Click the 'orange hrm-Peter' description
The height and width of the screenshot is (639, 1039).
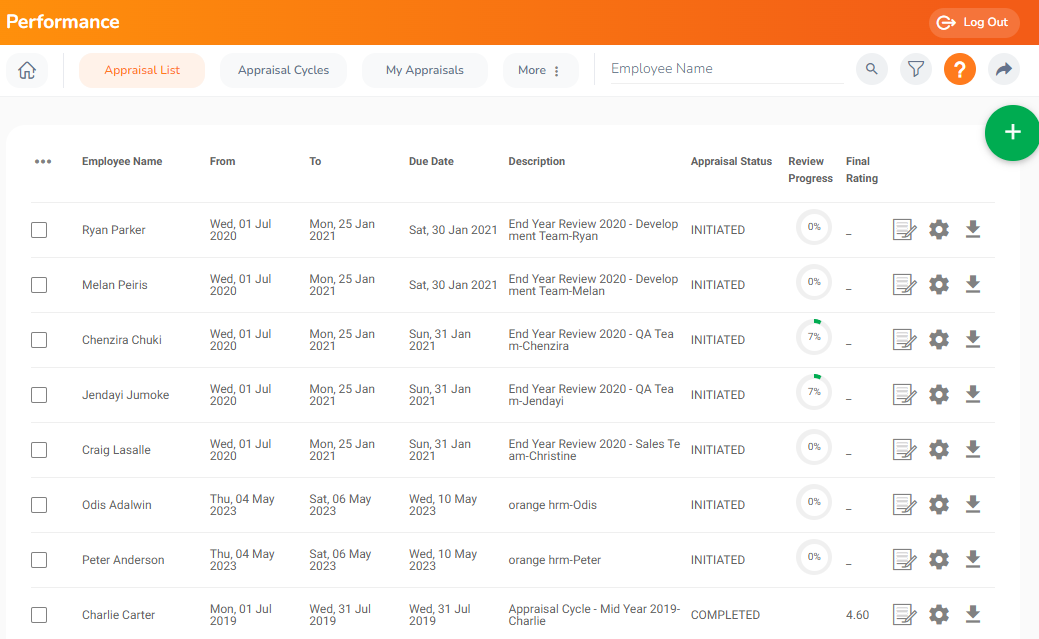[x=555, y=560]
